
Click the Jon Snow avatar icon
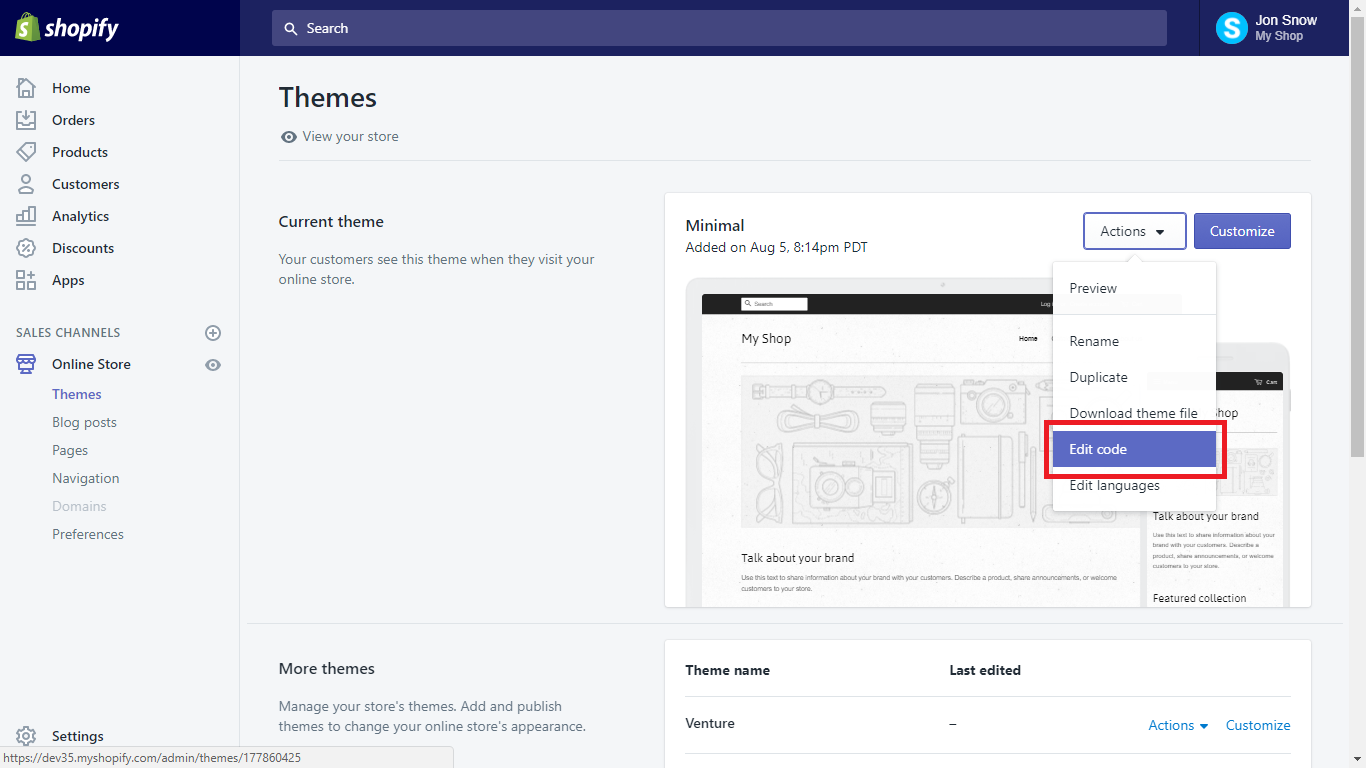click(x=1231, y=28)
